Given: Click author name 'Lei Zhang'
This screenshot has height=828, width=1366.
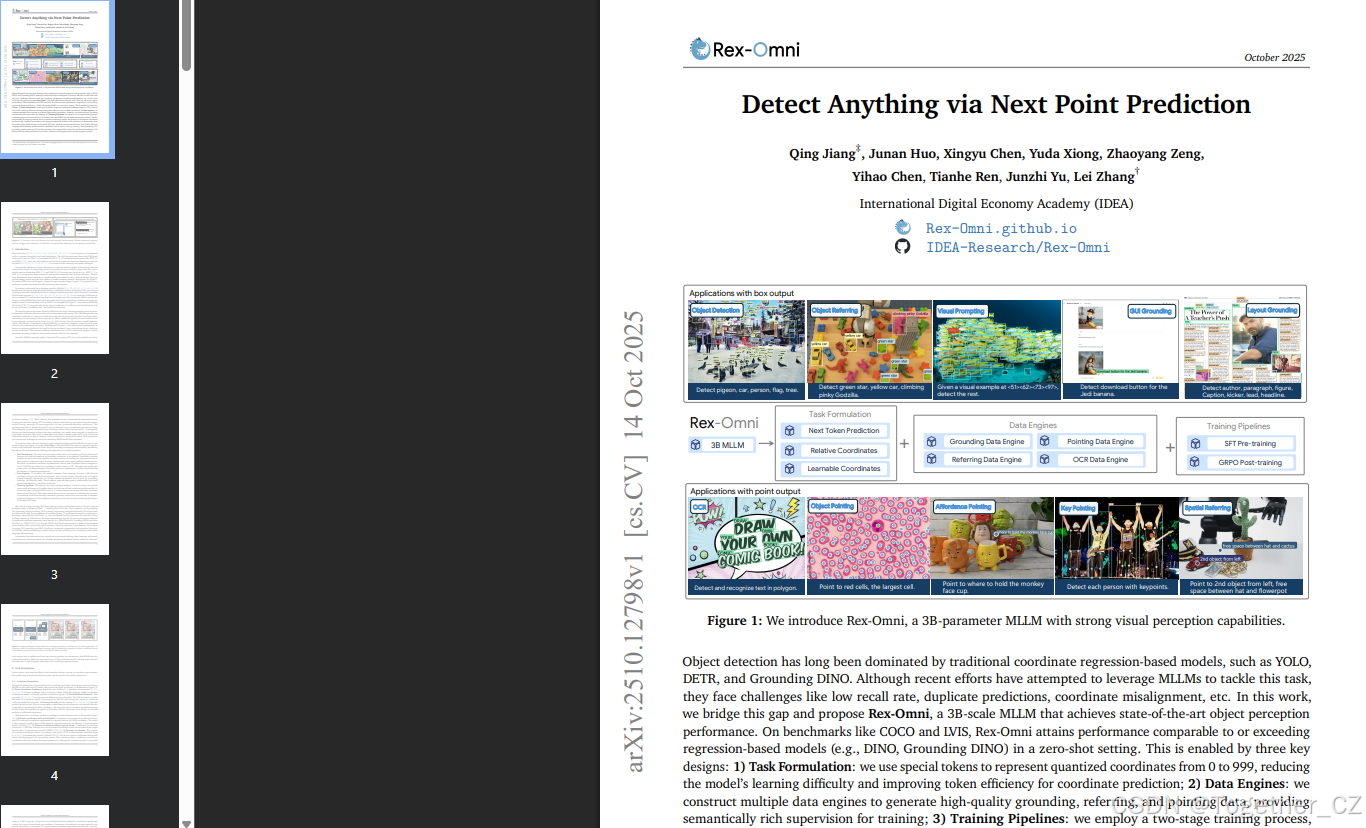Looking at the screenshot, I should point(1104,176).
